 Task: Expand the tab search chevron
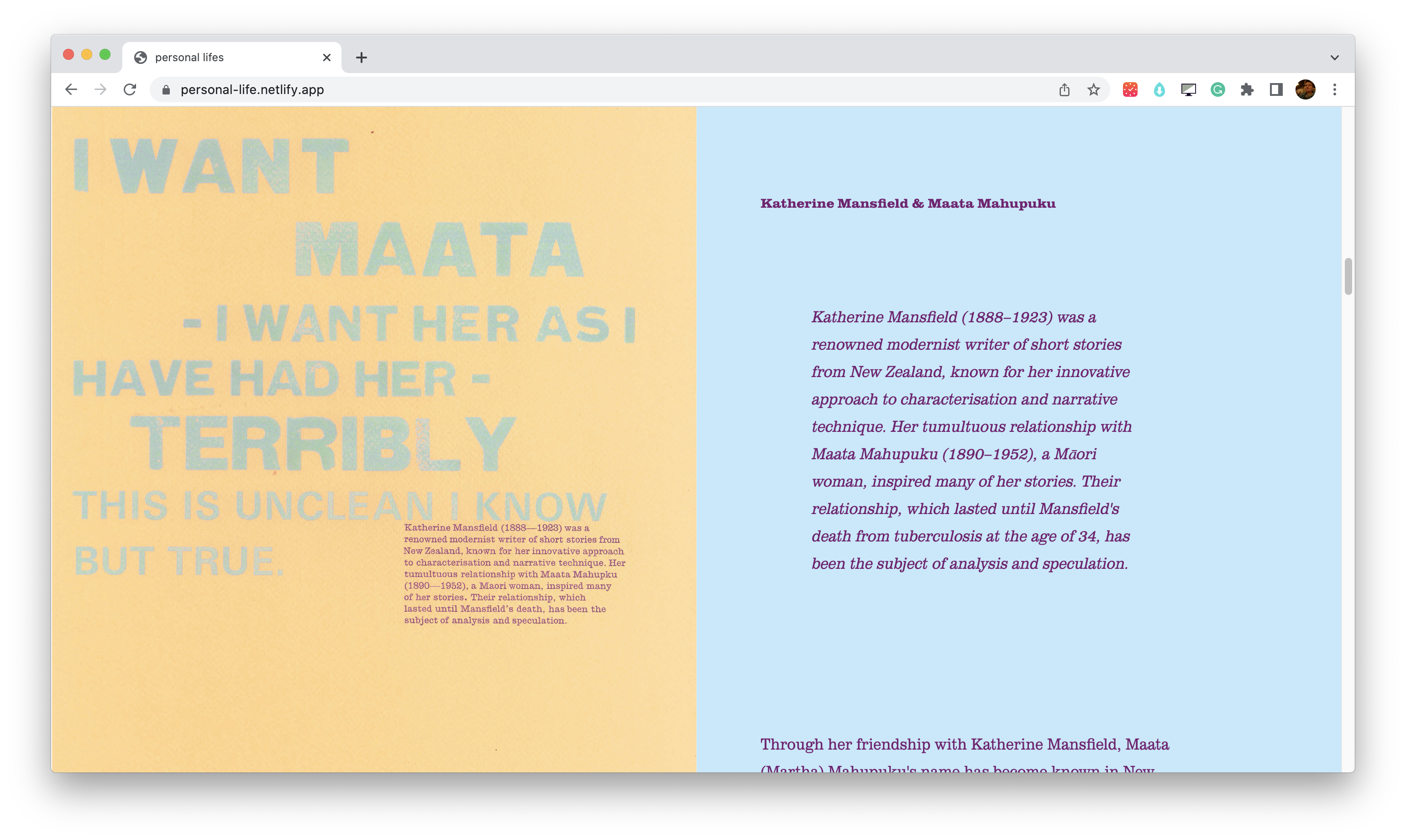(x=1335, y=57)
